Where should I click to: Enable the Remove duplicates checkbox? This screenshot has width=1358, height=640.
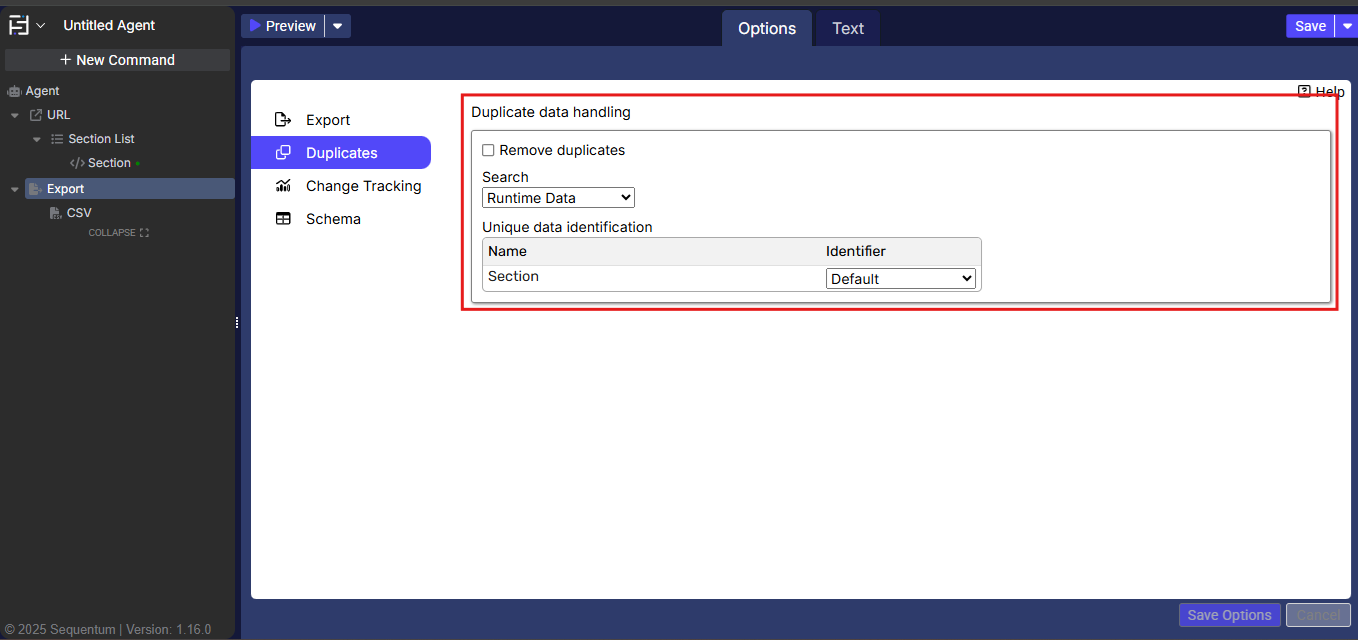[488, 150]
